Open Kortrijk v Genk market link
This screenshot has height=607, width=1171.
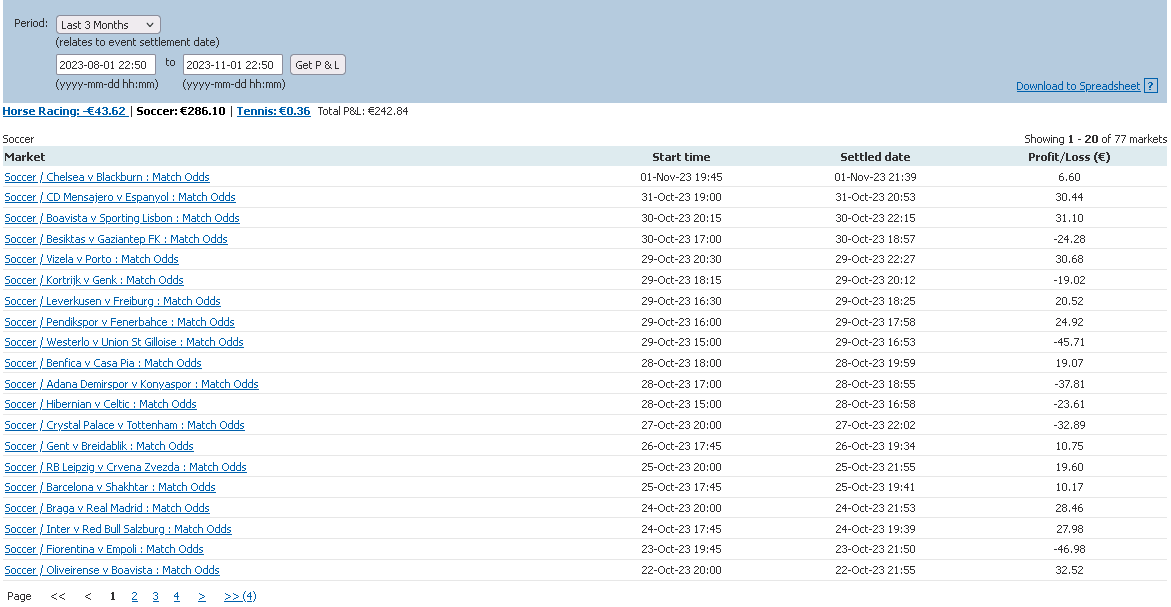tap(94, 280)
